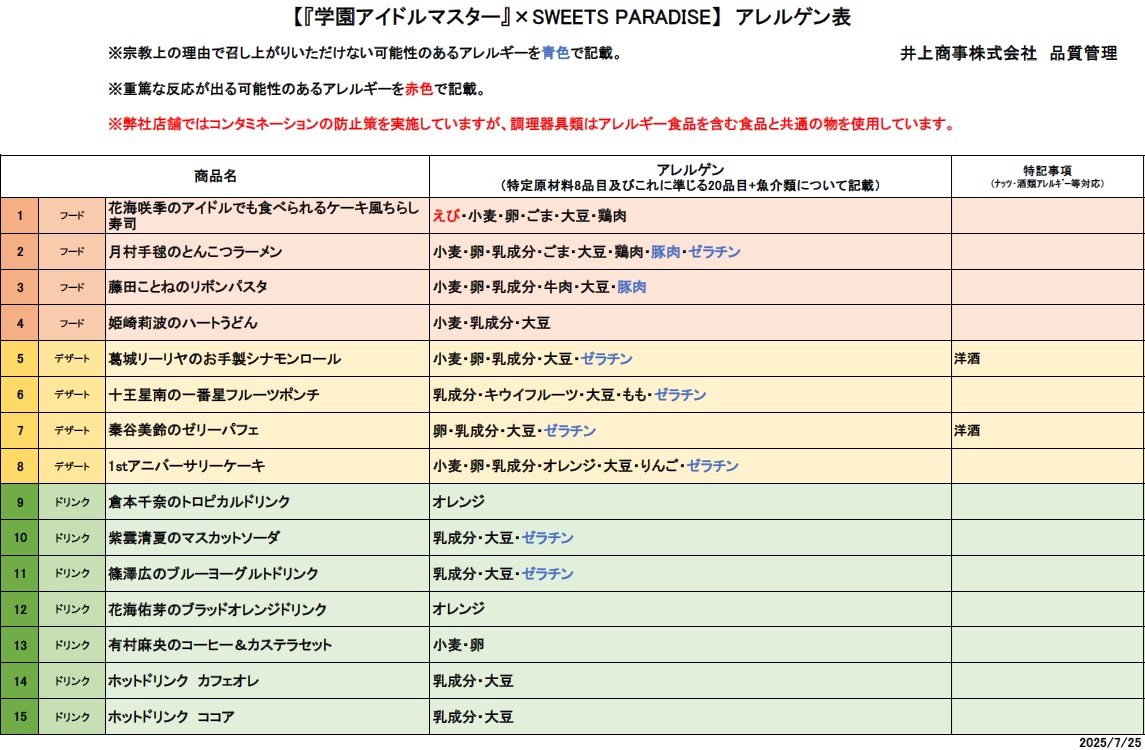The image size is (1145, 750).
Task: Click the ドリンク category cell in row 13
Action: click(x=72, y=646)
